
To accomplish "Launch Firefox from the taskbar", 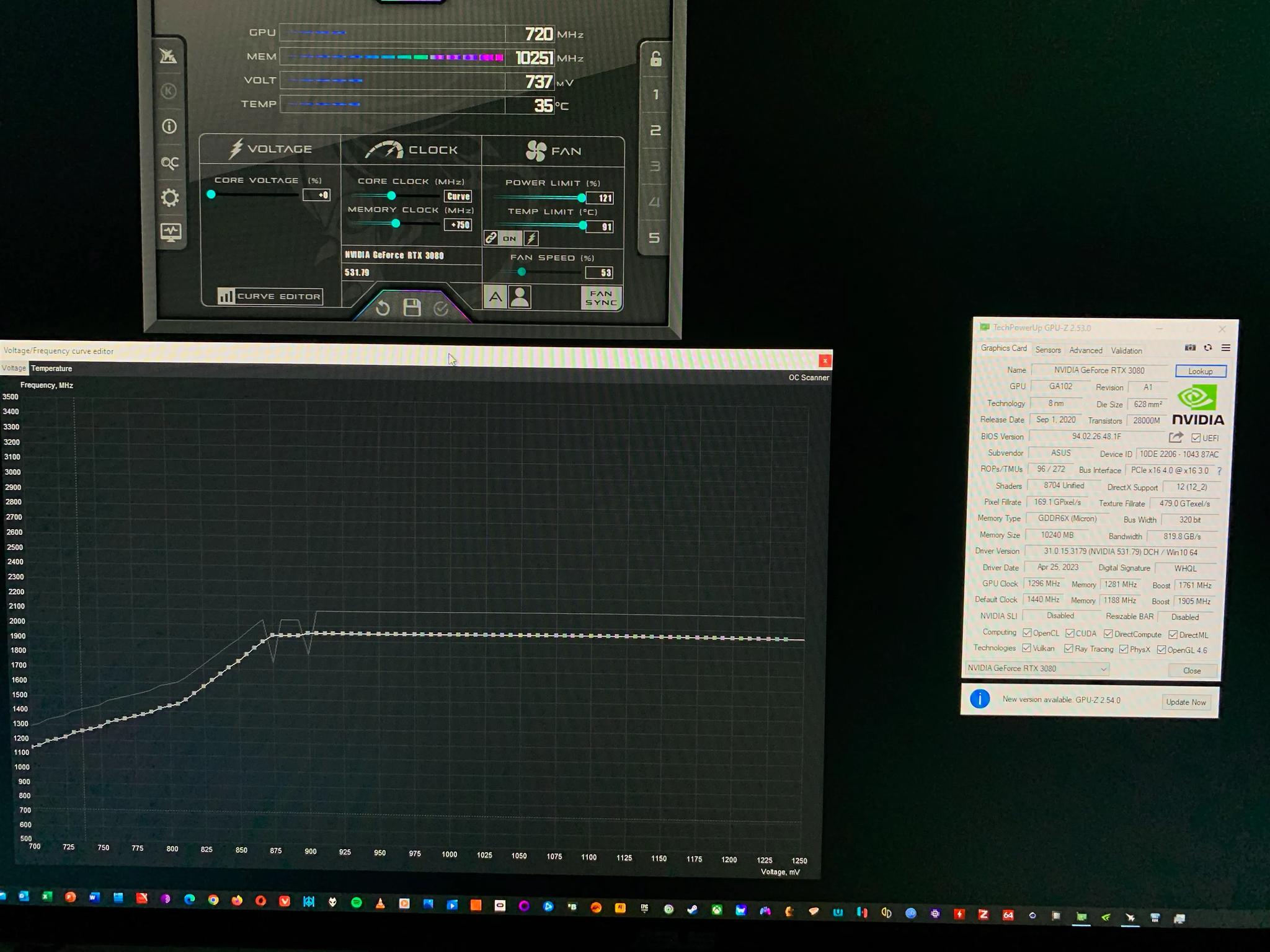I will coord(237,901).
